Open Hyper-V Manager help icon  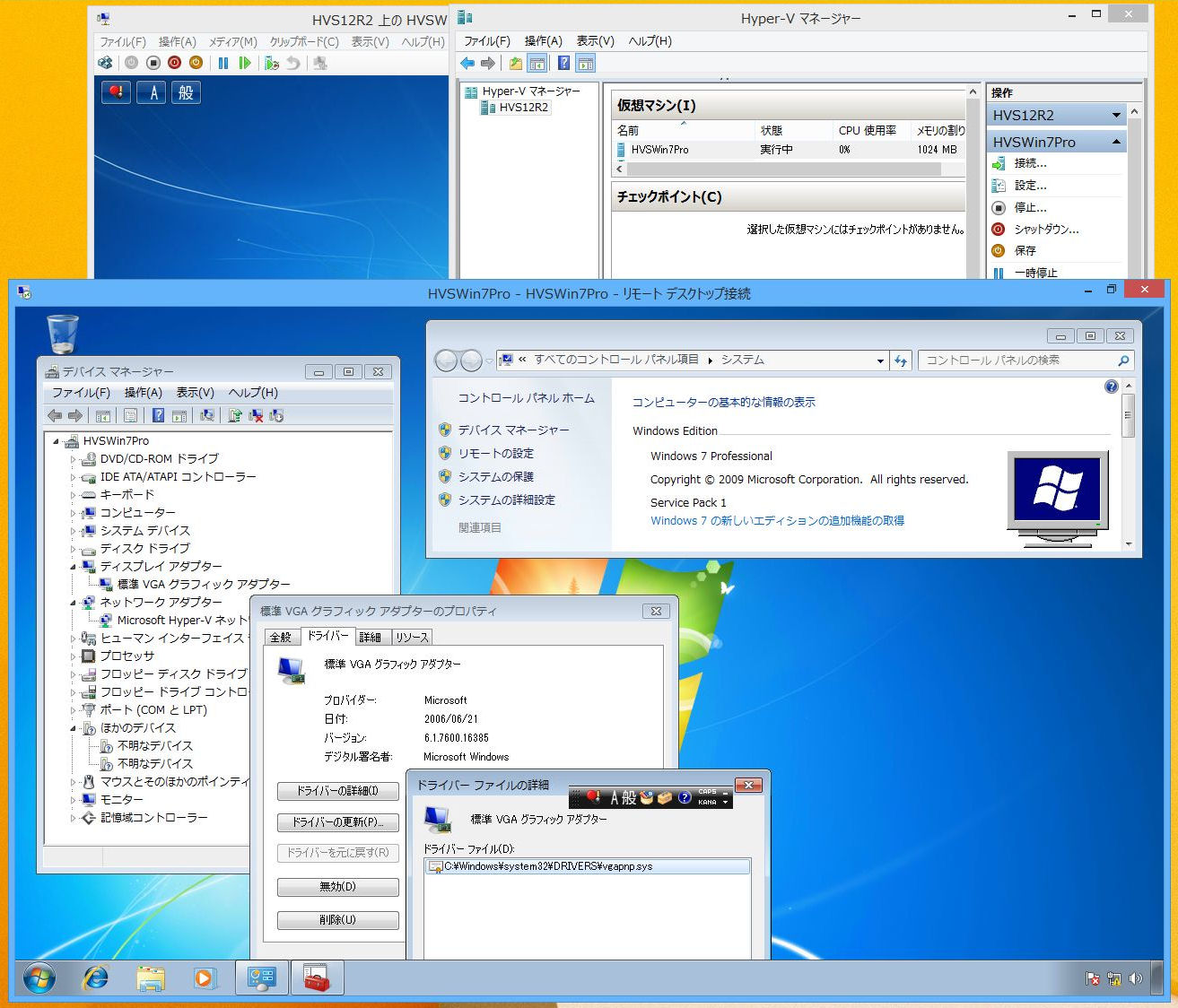563,63
